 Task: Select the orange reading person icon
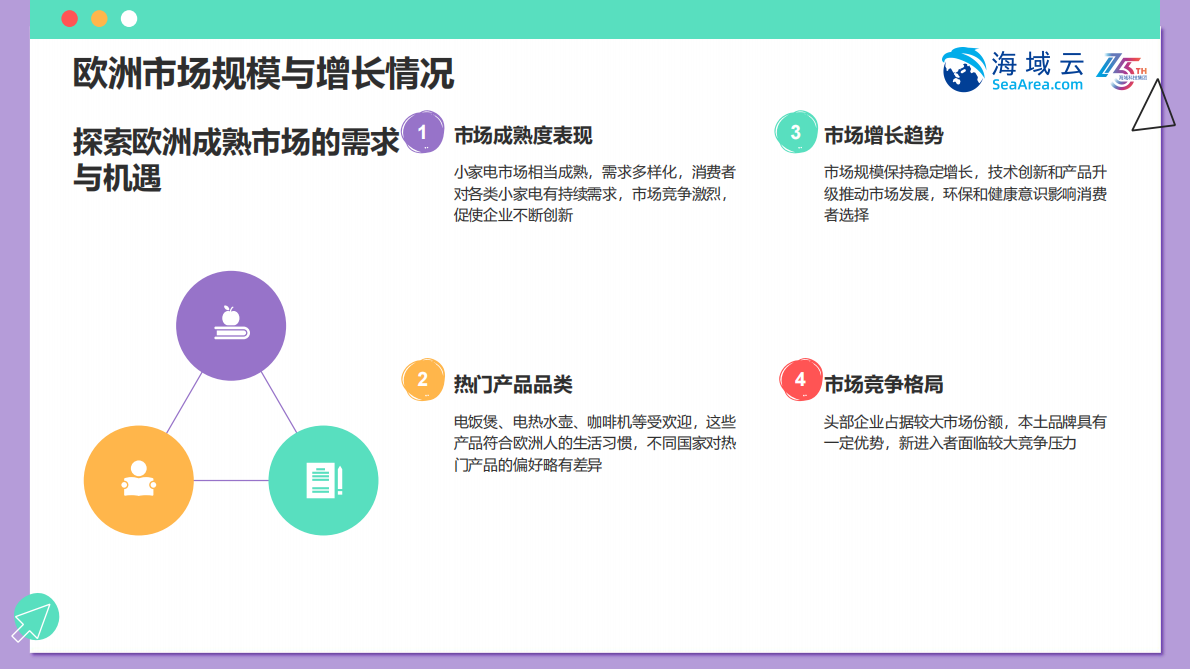coord(140,480)
